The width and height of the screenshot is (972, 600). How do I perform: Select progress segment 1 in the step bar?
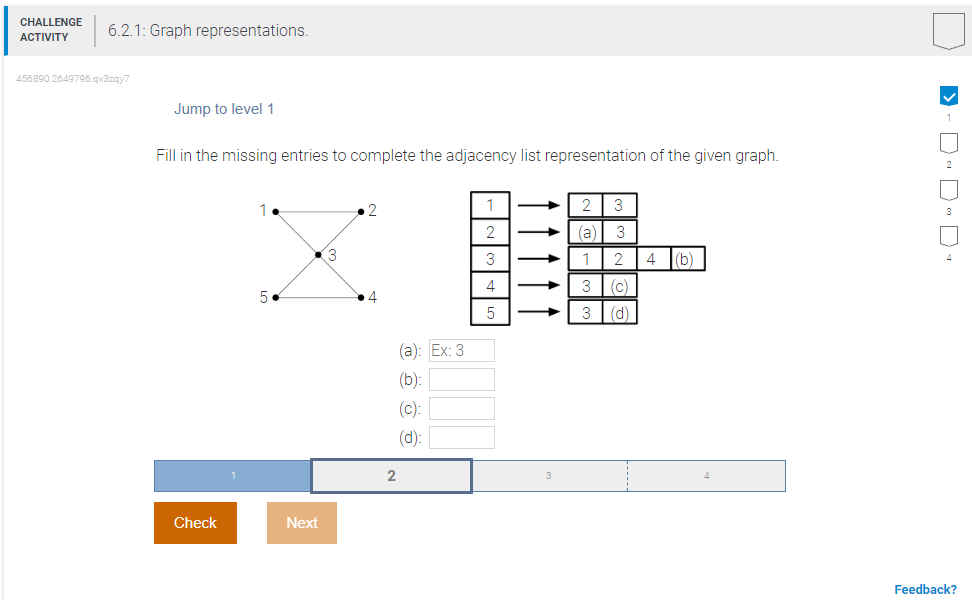[233, 475]
